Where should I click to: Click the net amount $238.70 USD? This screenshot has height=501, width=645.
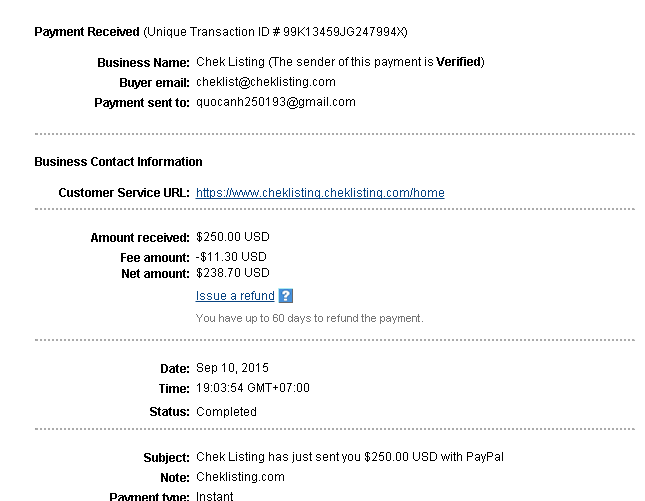[x=233, y=273]
